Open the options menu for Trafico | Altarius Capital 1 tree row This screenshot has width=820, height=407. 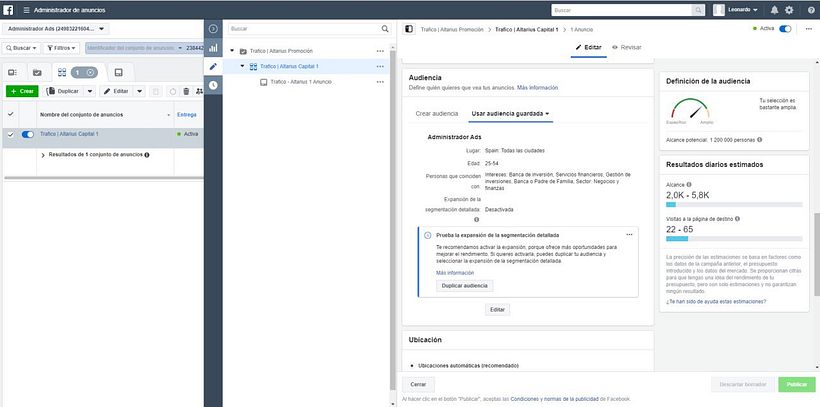(380, 66)
